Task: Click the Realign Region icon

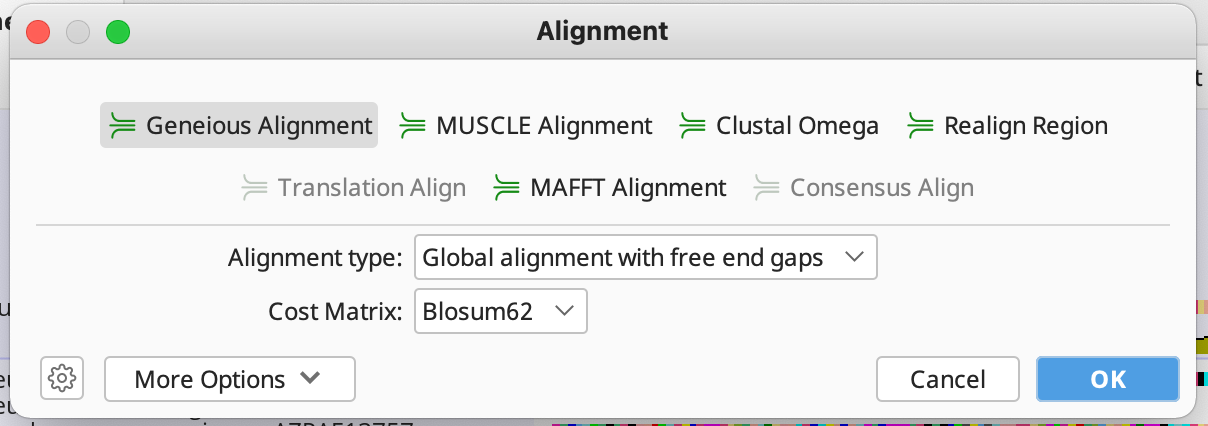Action: 920,126
